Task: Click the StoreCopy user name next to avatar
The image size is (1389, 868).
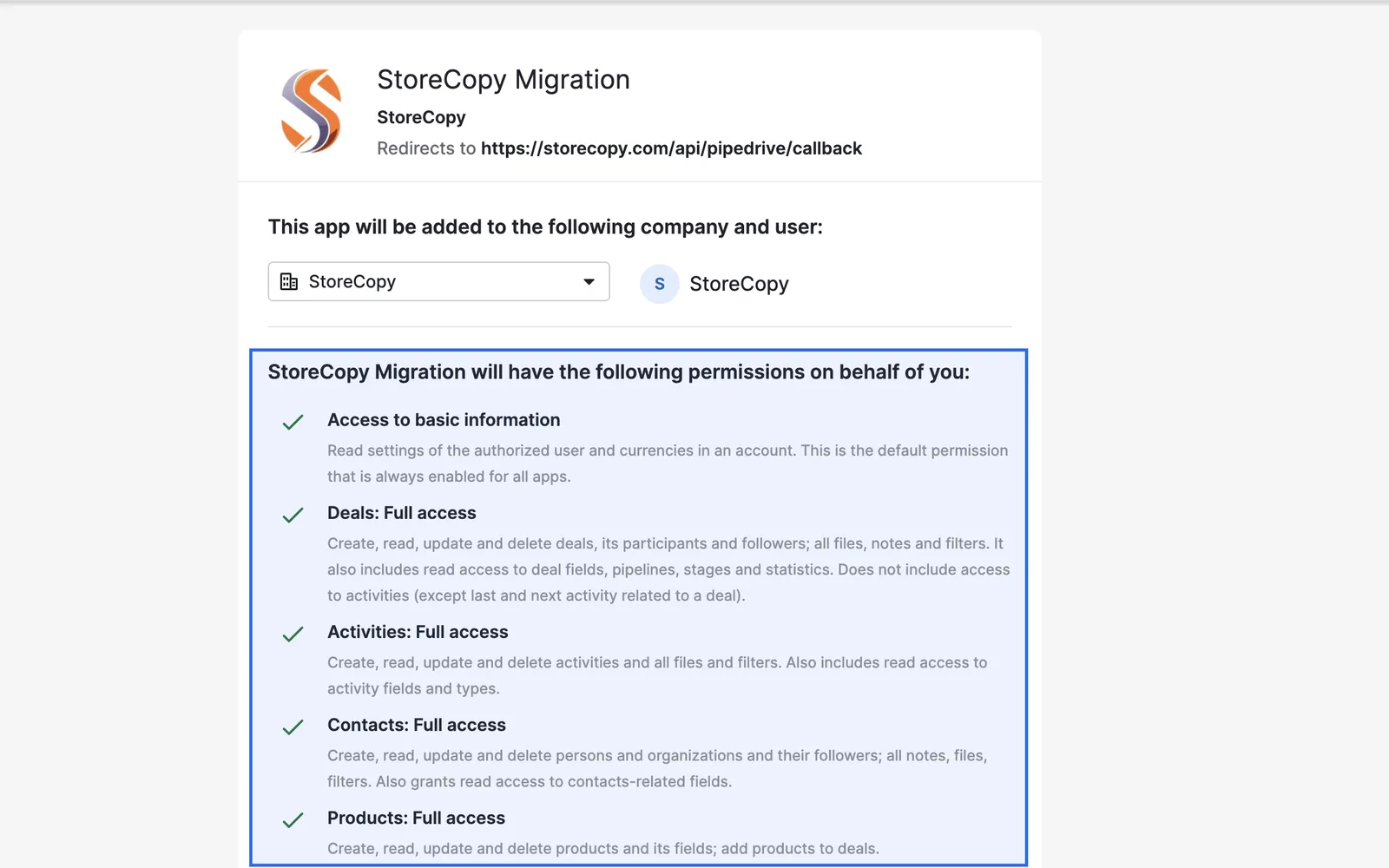Action: [739, 284]
